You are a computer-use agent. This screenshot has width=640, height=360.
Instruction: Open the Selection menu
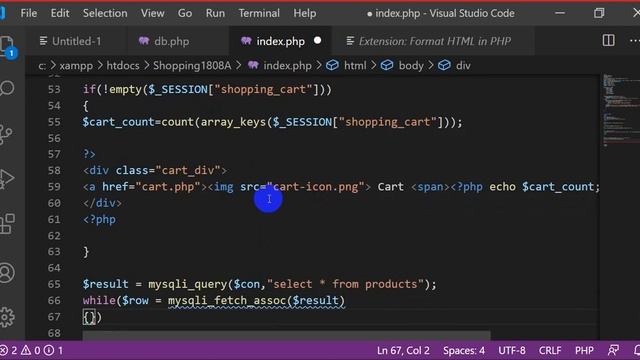coord(105,13)
